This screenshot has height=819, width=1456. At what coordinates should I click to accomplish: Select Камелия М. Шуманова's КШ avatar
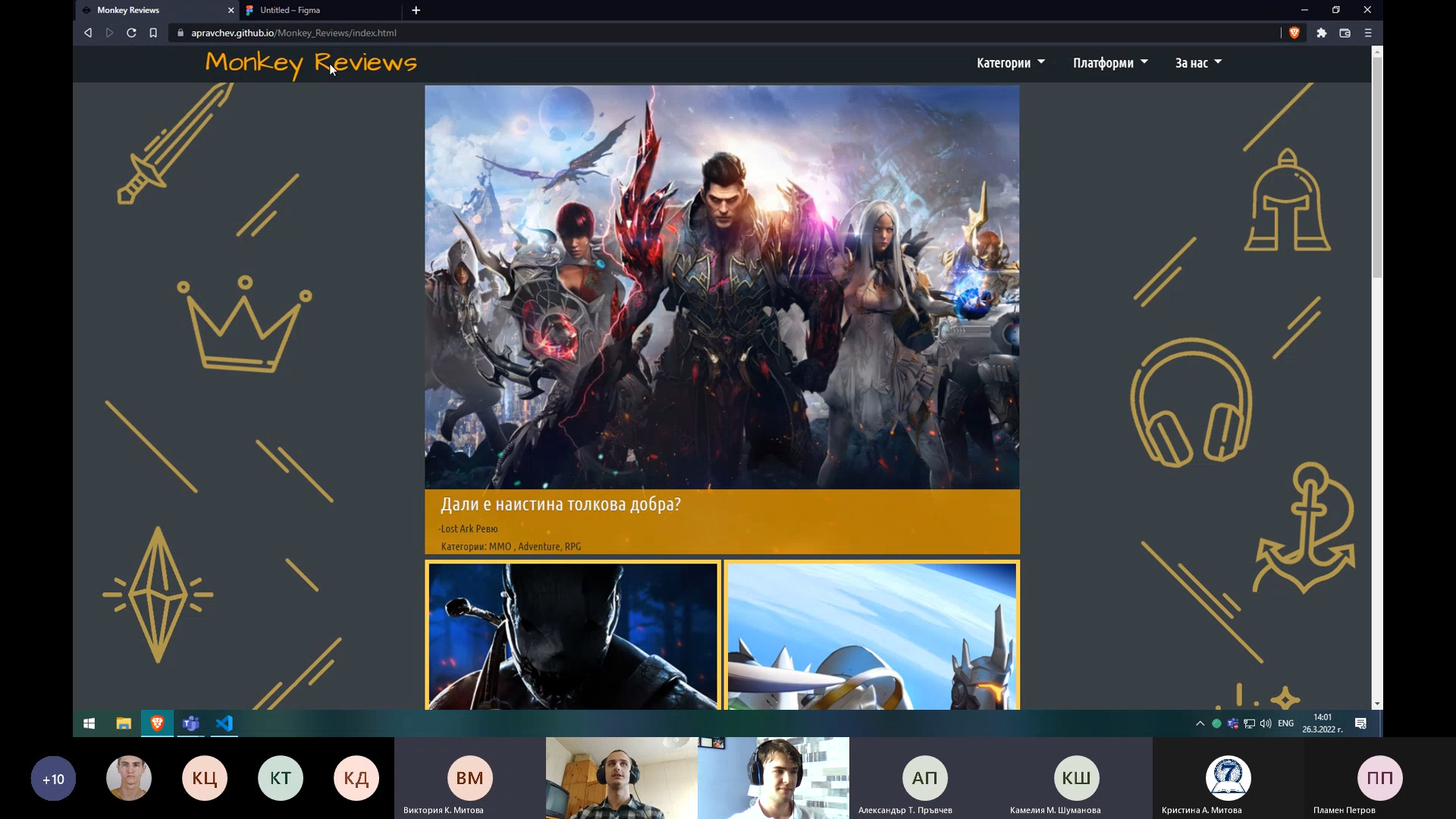(1077, 778)
